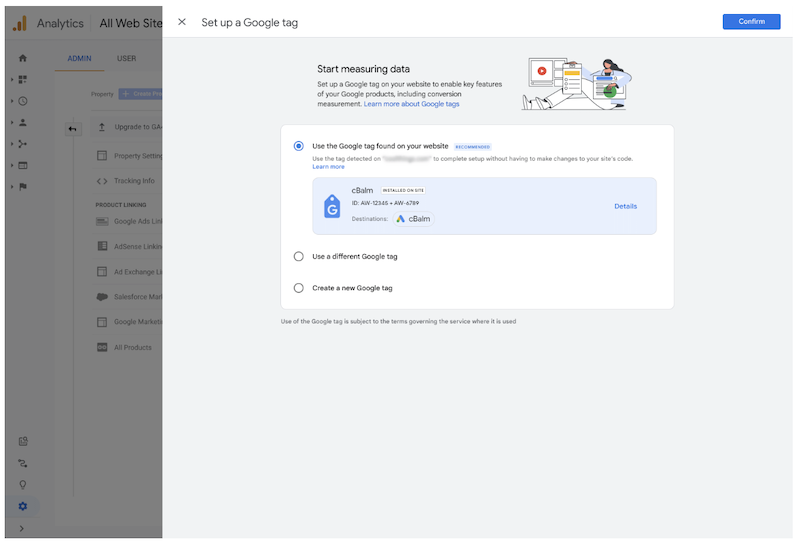This screenshot has height=545, width=800.
Task: Select Use the Google tag found on your website
Action: pyautogui.click(x=298, y=146)
